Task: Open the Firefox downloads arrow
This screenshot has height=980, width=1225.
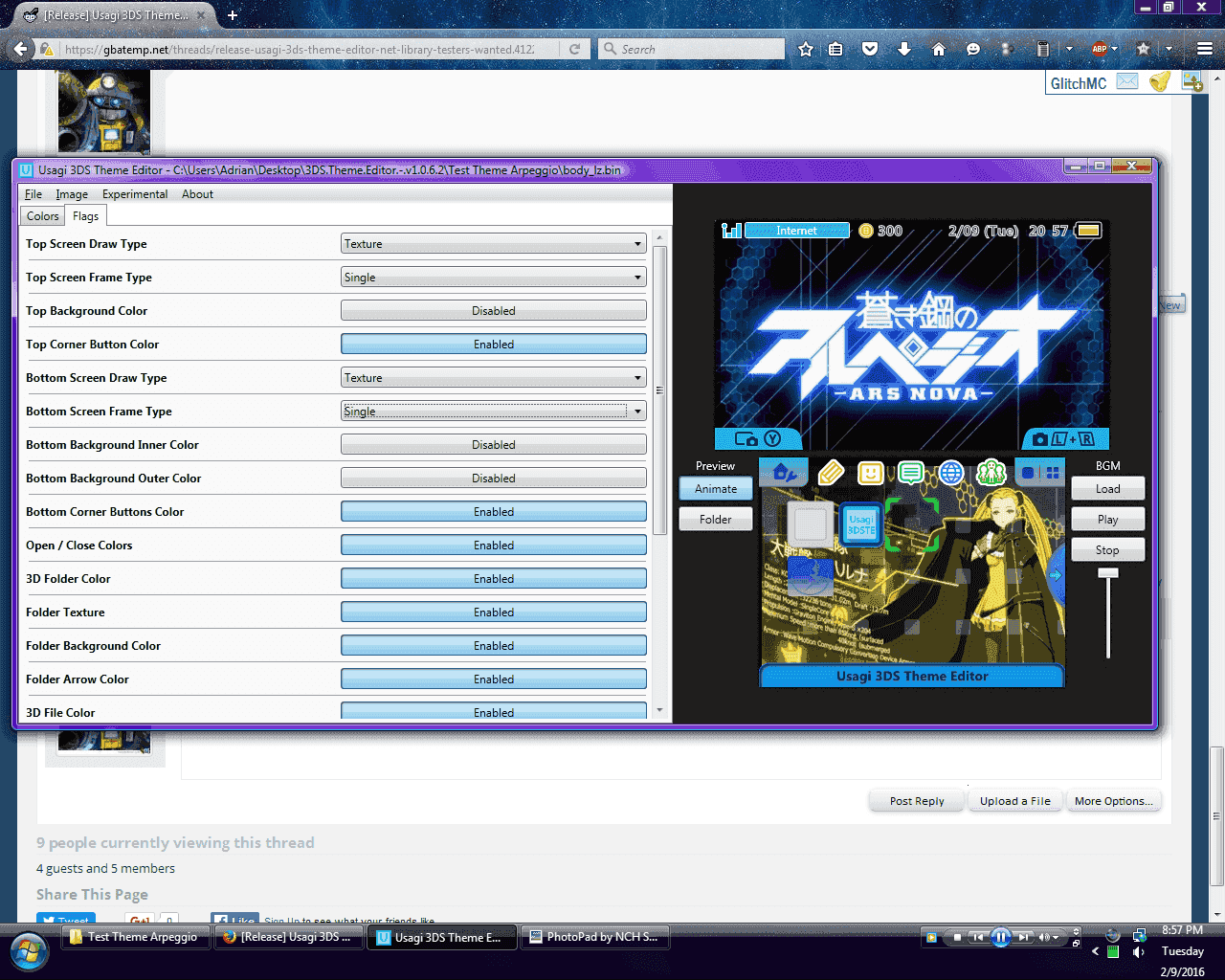Action: 904,49
